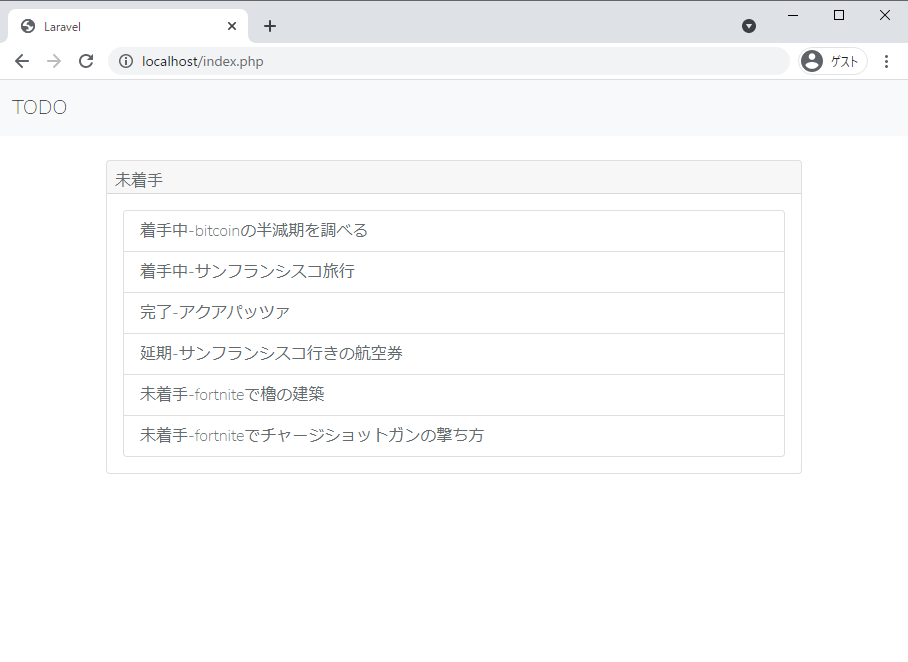
Task: Click the TODO page heading
Action: click(x=39, y=107)
